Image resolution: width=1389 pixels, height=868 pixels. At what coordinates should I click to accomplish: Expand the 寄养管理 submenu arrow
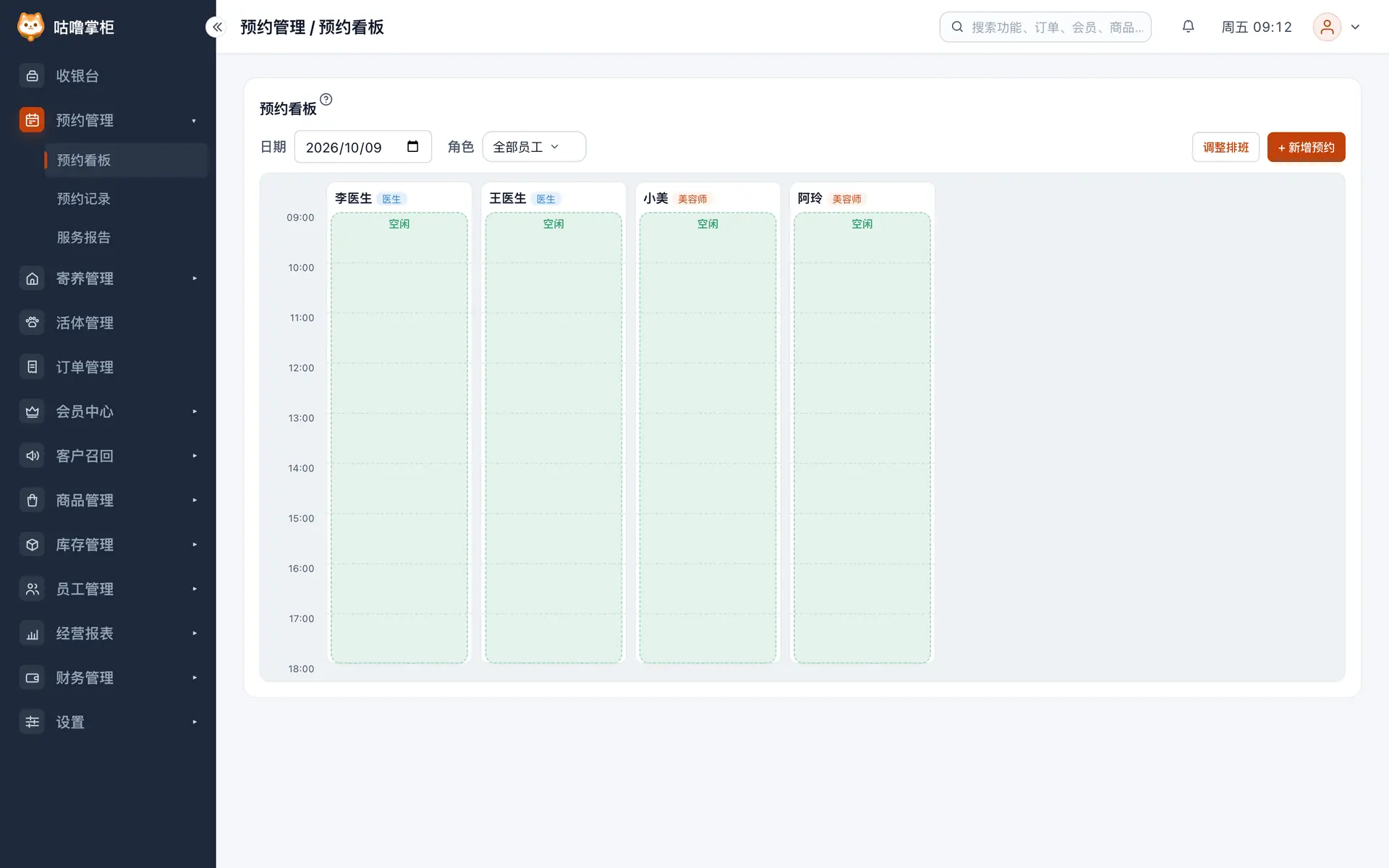tap(195, 278)
